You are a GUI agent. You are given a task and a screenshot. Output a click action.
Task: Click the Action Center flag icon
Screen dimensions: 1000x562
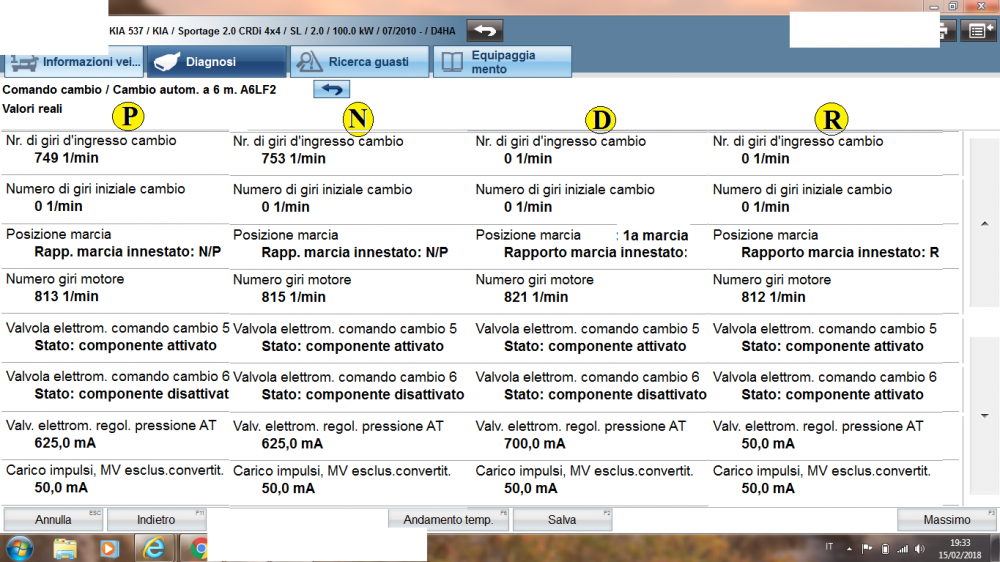pos(867,549)
